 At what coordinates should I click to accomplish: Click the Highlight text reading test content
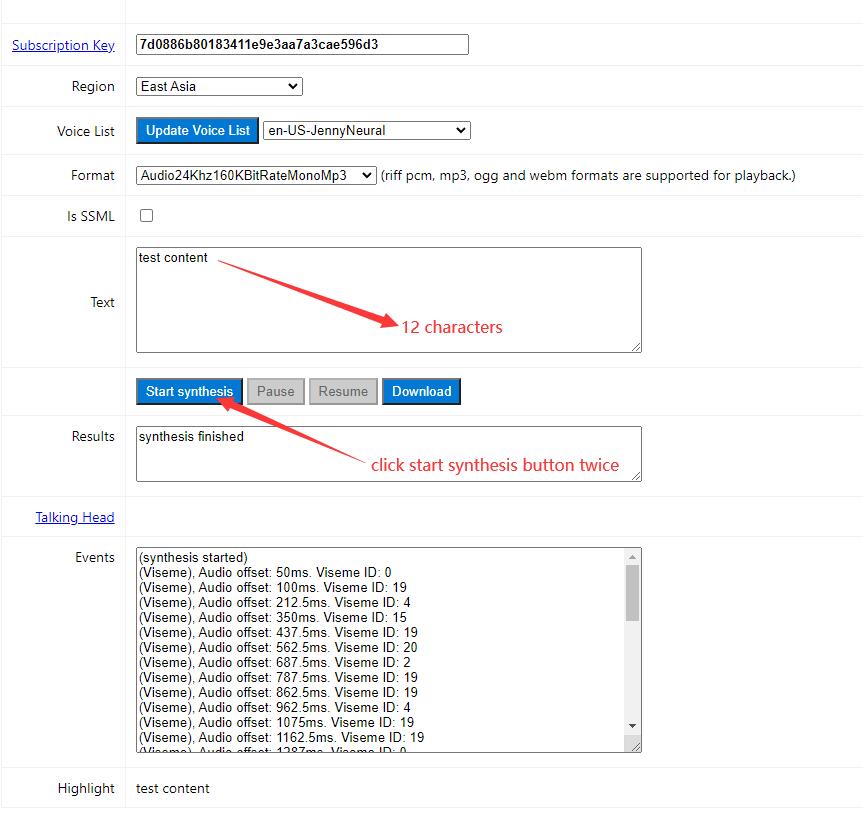171,788
